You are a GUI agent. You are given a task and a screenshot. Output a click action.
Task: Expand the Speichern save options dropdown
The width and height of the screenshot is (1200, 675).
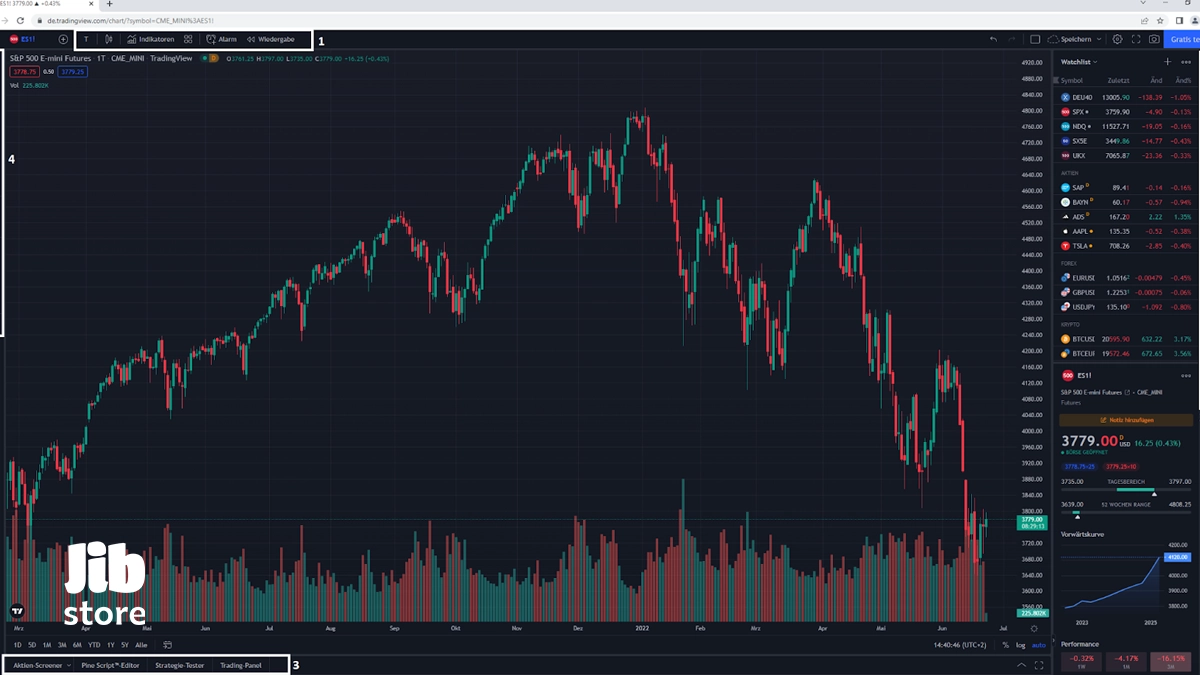(x=1098, y=39)
